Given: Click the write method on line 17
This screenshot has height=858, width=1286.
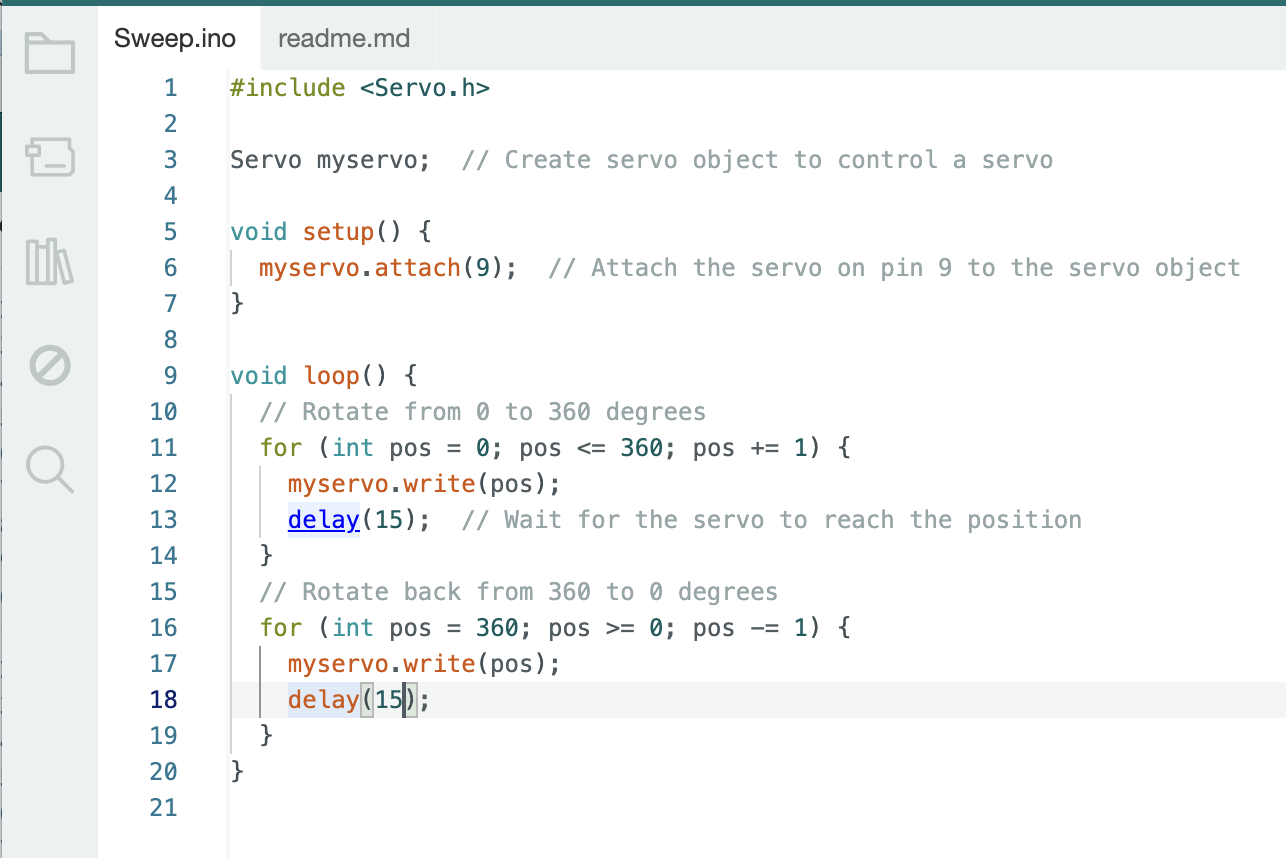Looking at the screenshot, I should click(439, 664).
